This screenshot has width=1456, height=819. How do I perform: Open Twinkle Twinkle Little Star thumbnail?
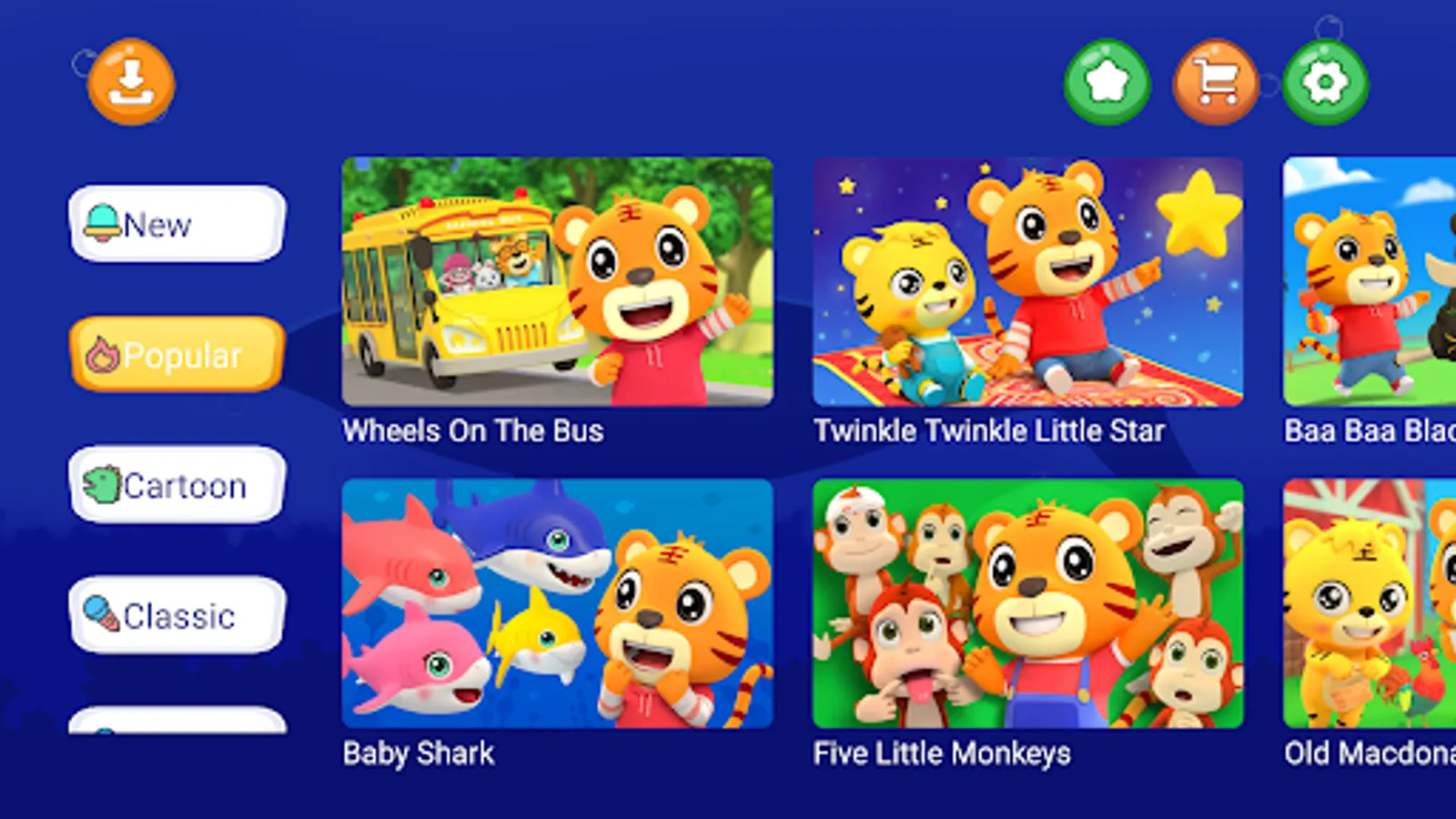1028,282
